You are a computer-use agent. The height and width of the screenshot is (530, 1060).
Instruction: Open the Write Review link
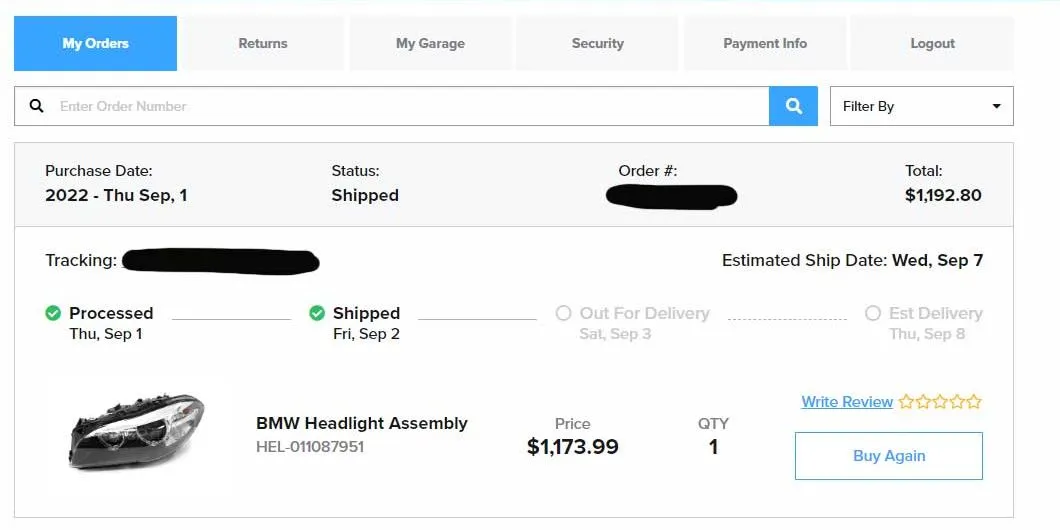[x=847, y=402]
